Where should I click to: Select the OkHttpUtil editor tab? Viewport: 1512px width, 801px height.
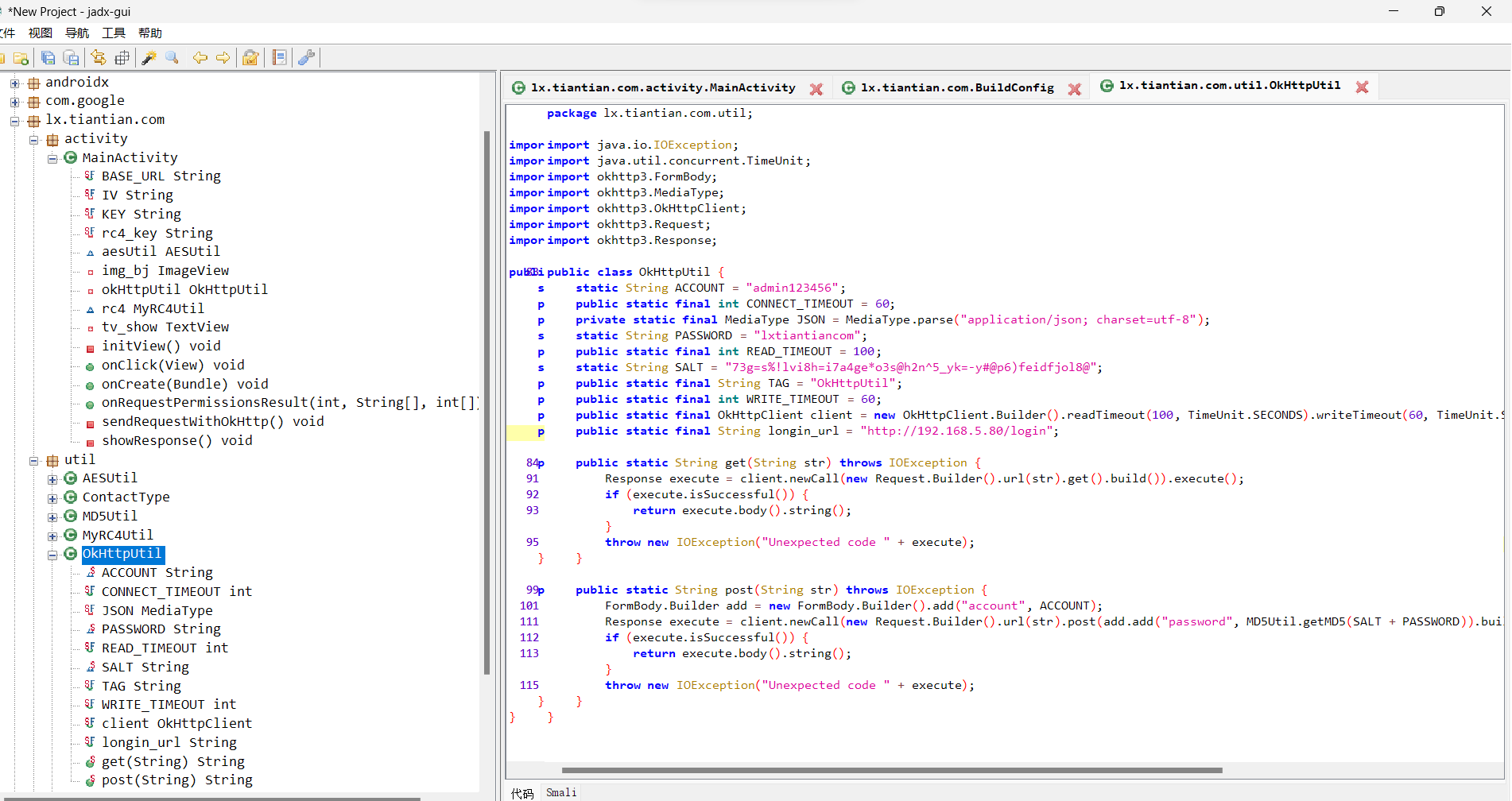(x=1230, y=85)
